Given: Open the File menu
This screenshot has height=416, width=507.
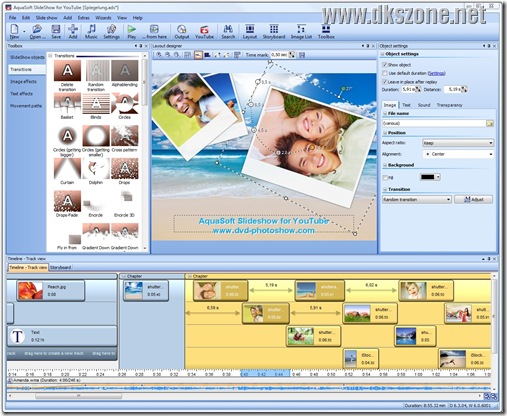Looking at the screenshot, I should tap(12, 18).
